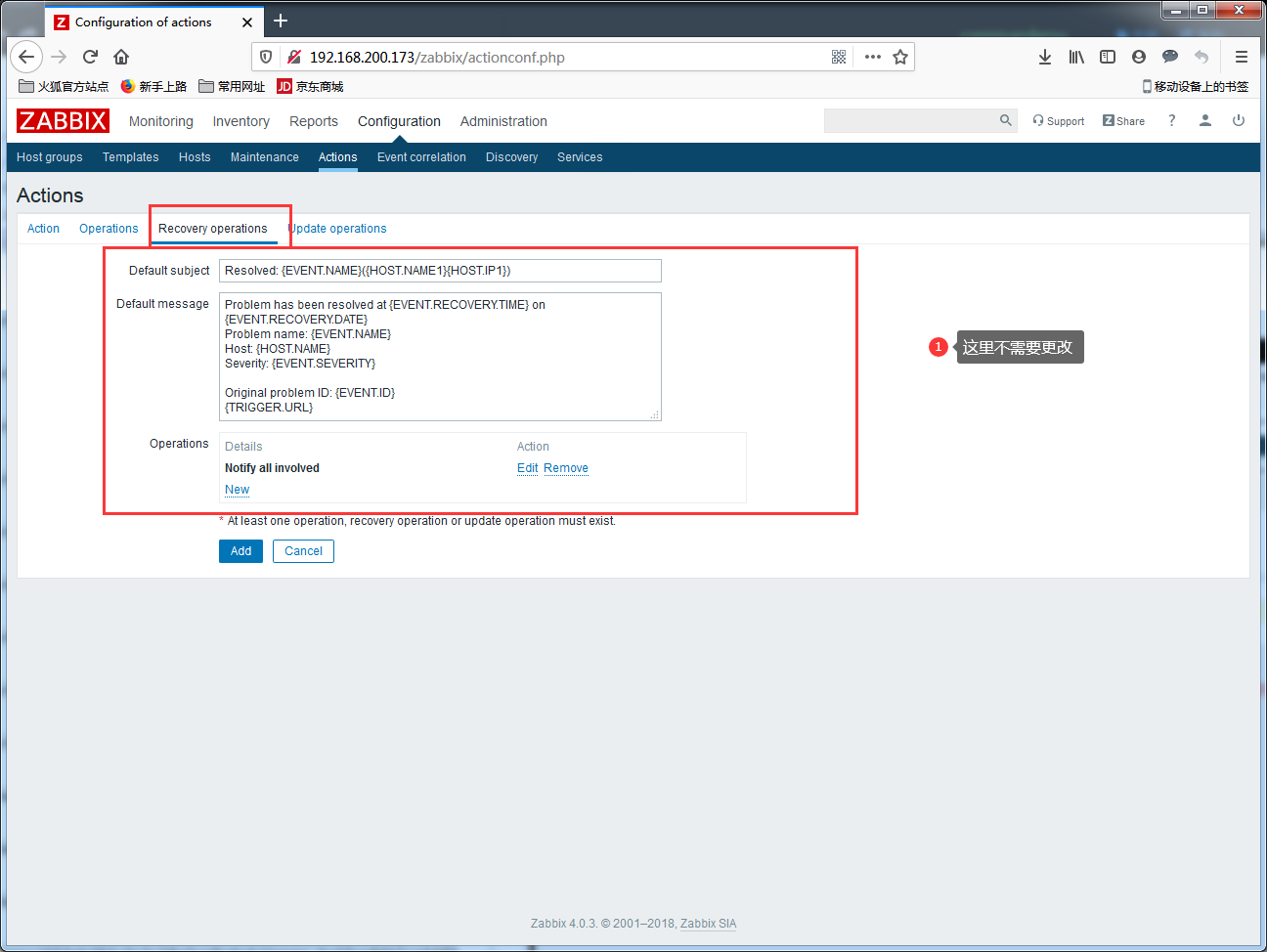Open page actions three-dot menu
Screen dimensions: 1267x952
(873, 57)
